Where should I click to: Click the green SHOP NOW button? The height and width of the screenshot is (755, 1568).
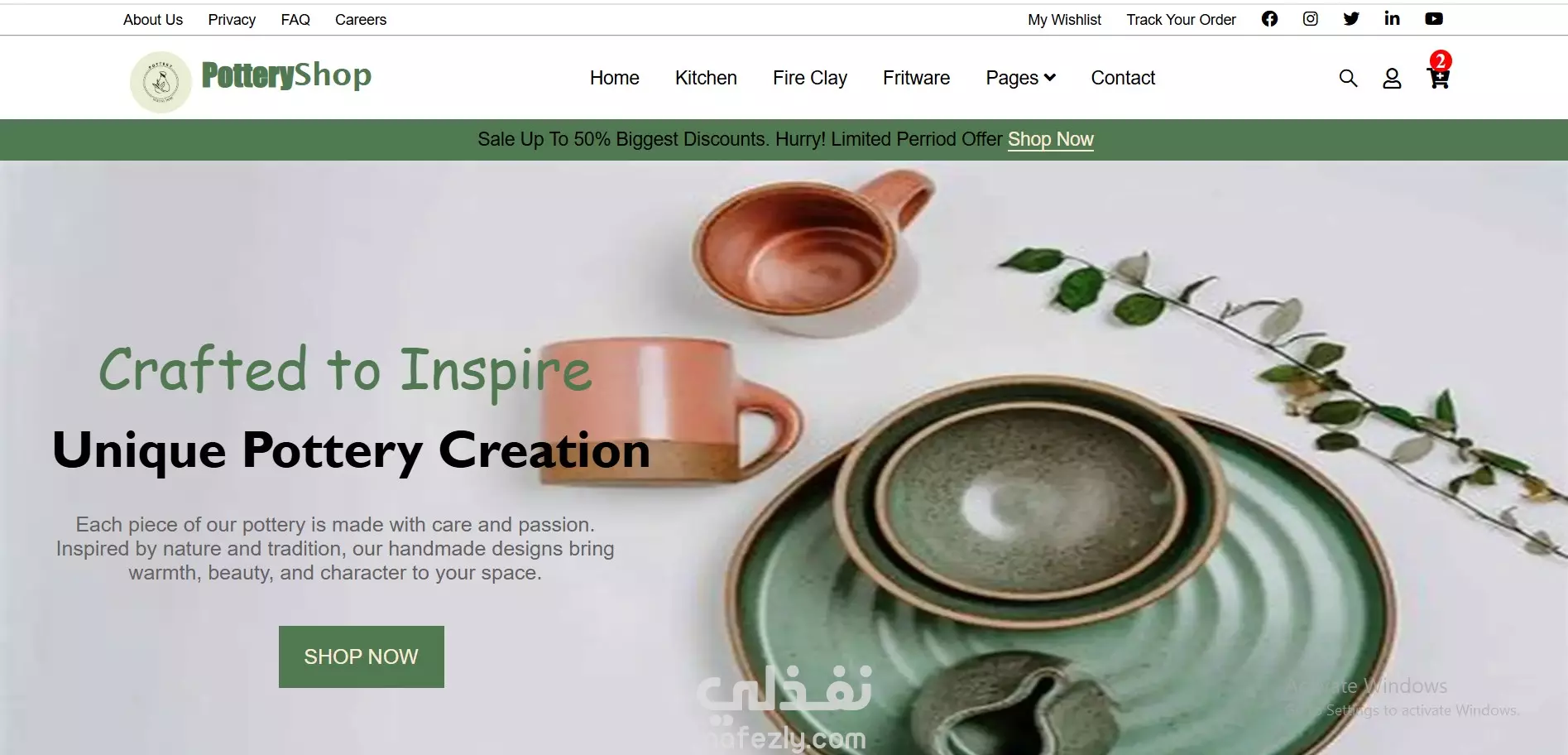362,656
